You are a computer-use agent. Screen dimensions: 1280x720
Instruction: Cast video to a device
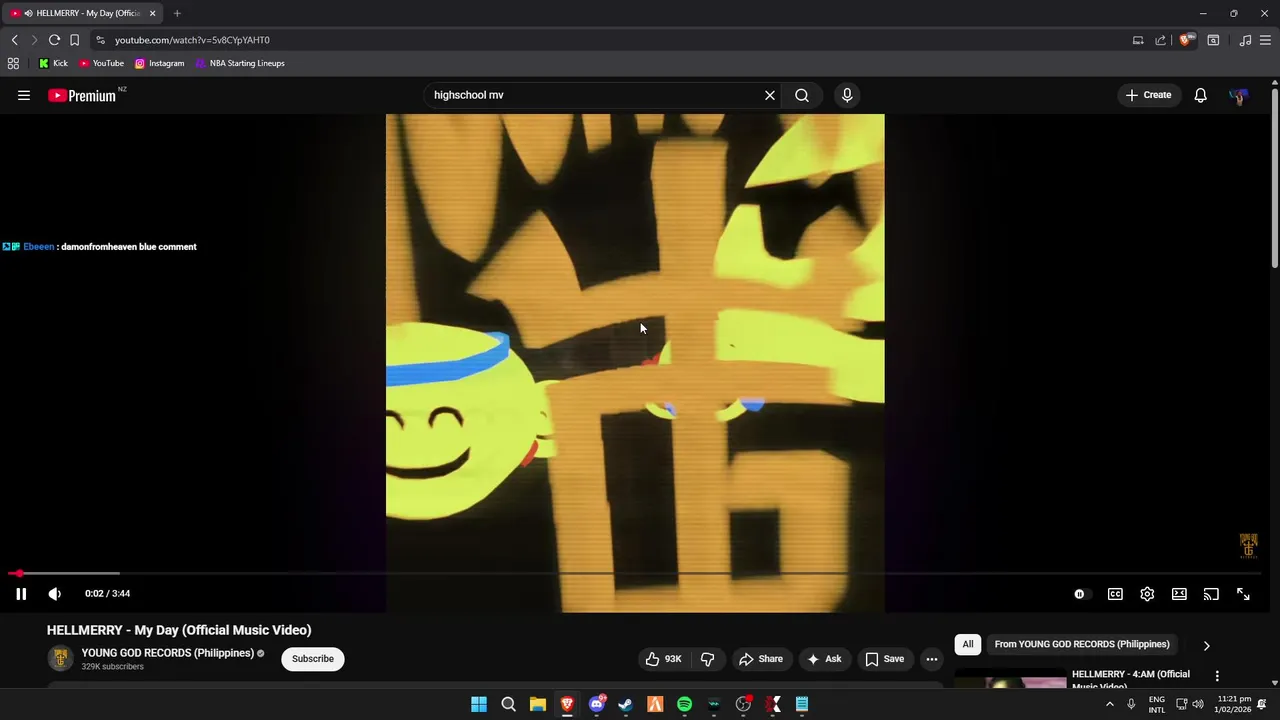(1211, 594)
